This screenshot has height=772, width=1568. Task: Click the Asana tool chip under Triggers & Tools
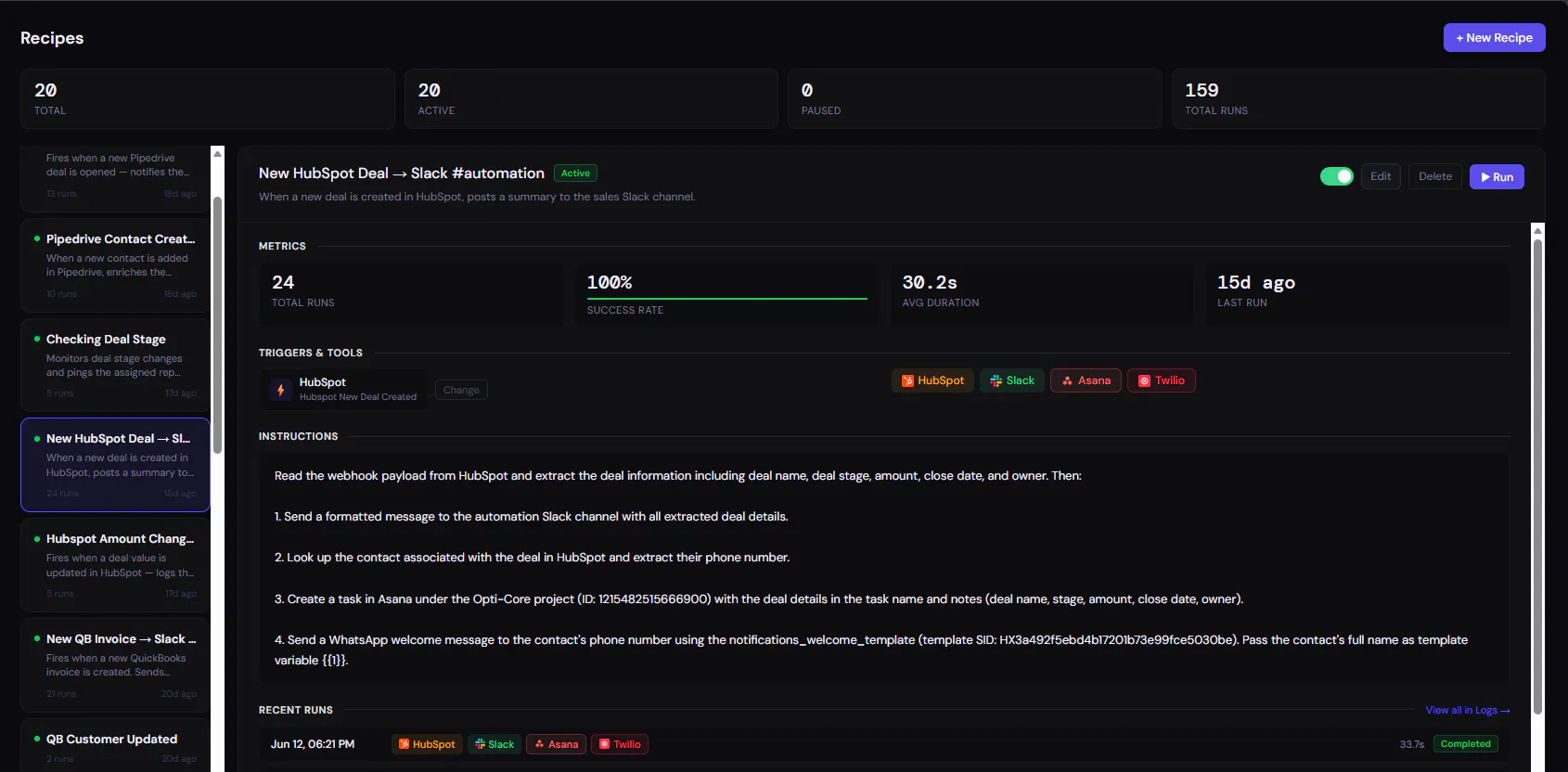click(x=1086, y=380)
